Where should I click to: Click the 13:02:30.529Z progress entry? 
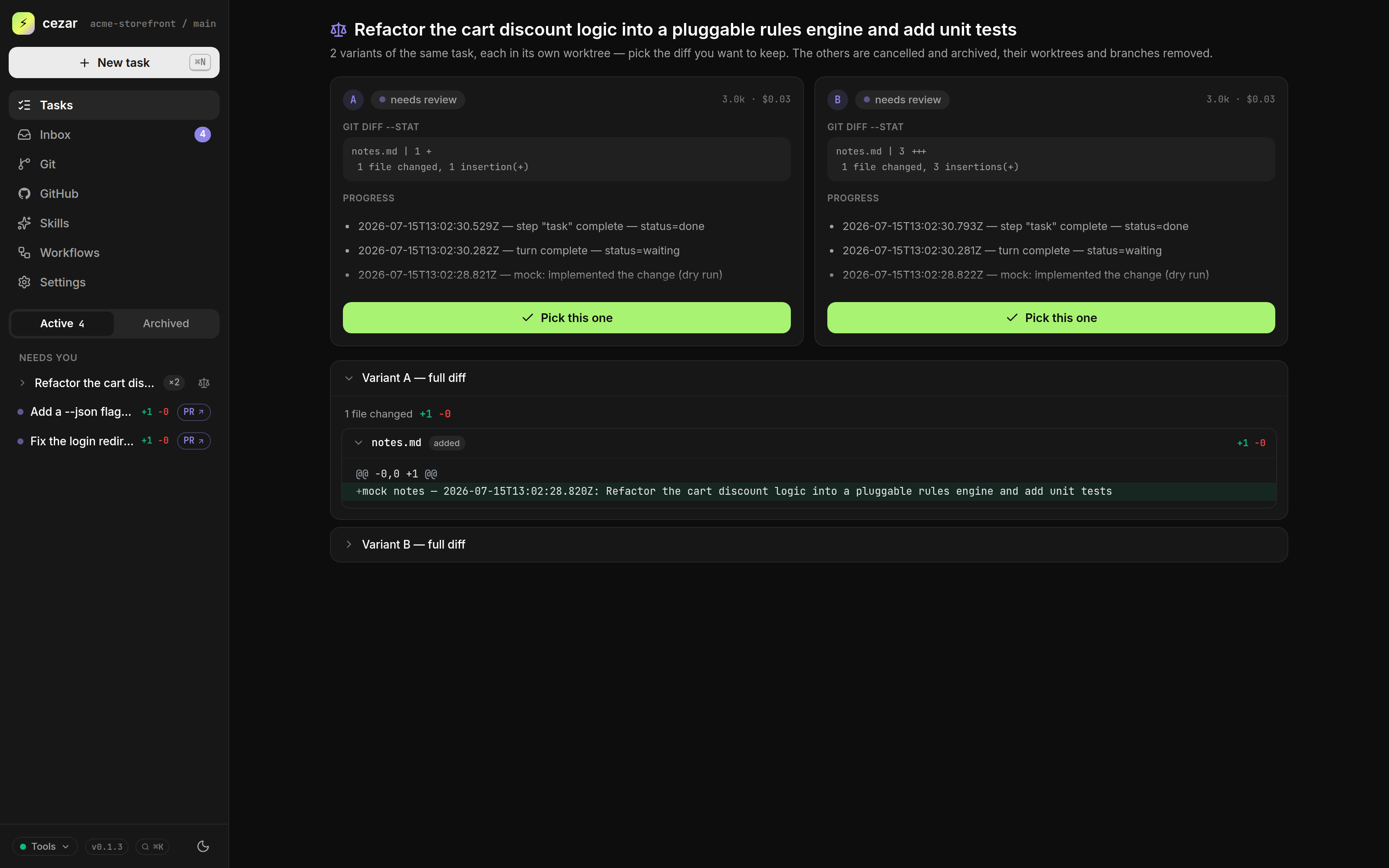pos(531,226)
